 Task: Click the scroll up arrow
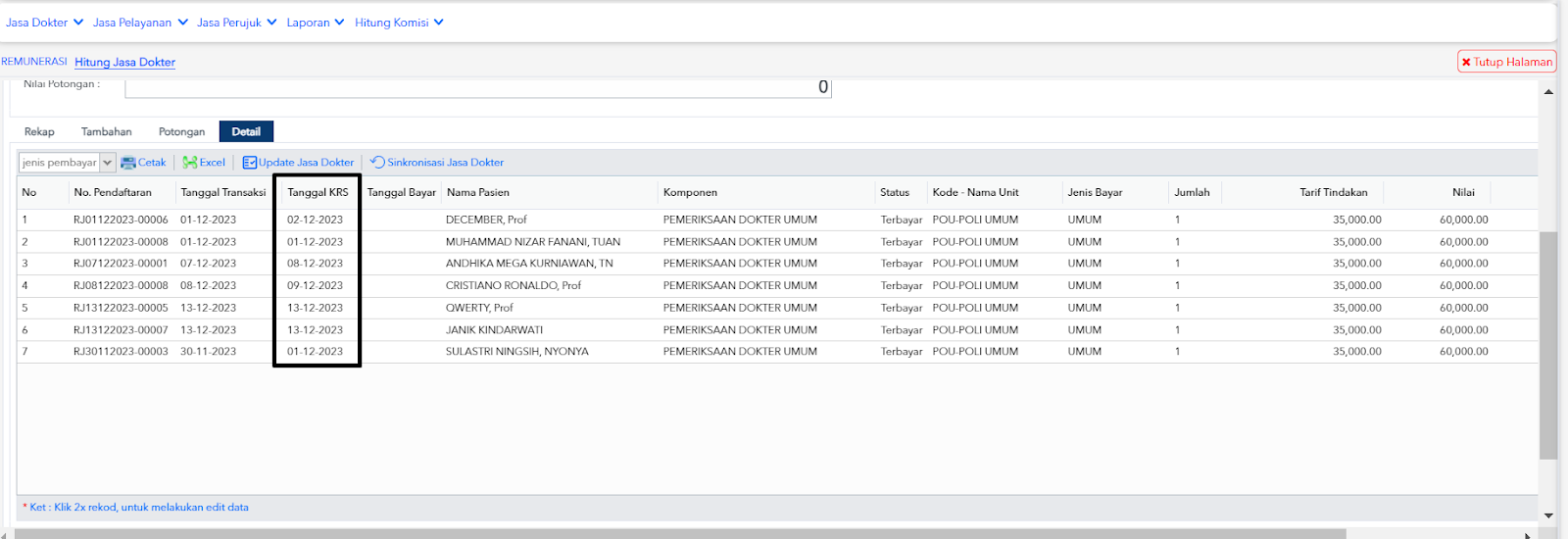1548,92
